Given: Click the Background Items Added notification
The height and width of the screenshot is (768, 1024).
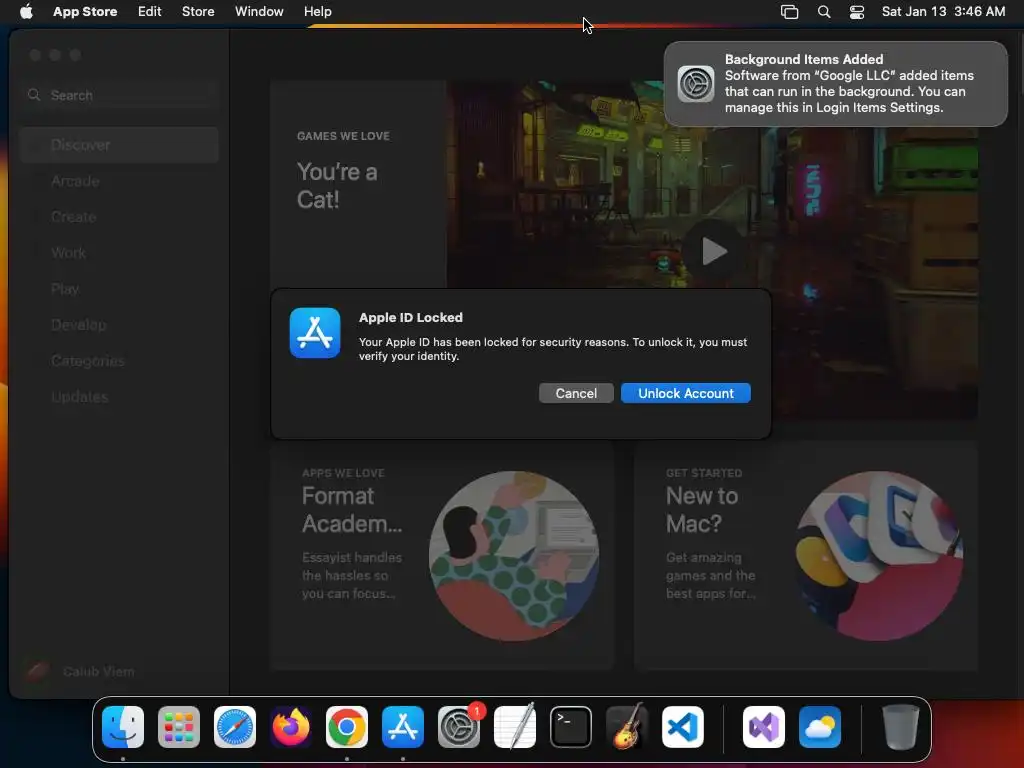Looking at the screenshot, I should coord(835,84).
